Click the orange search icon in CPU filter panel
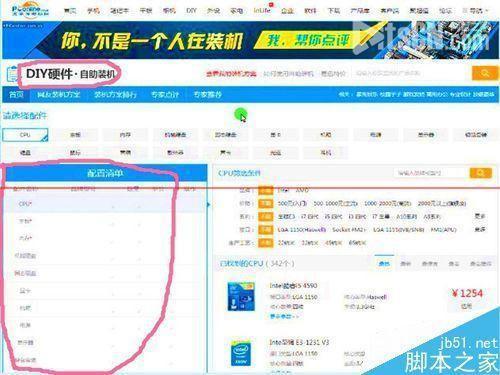Screen dimensions: 500x375 click(480, 173)
